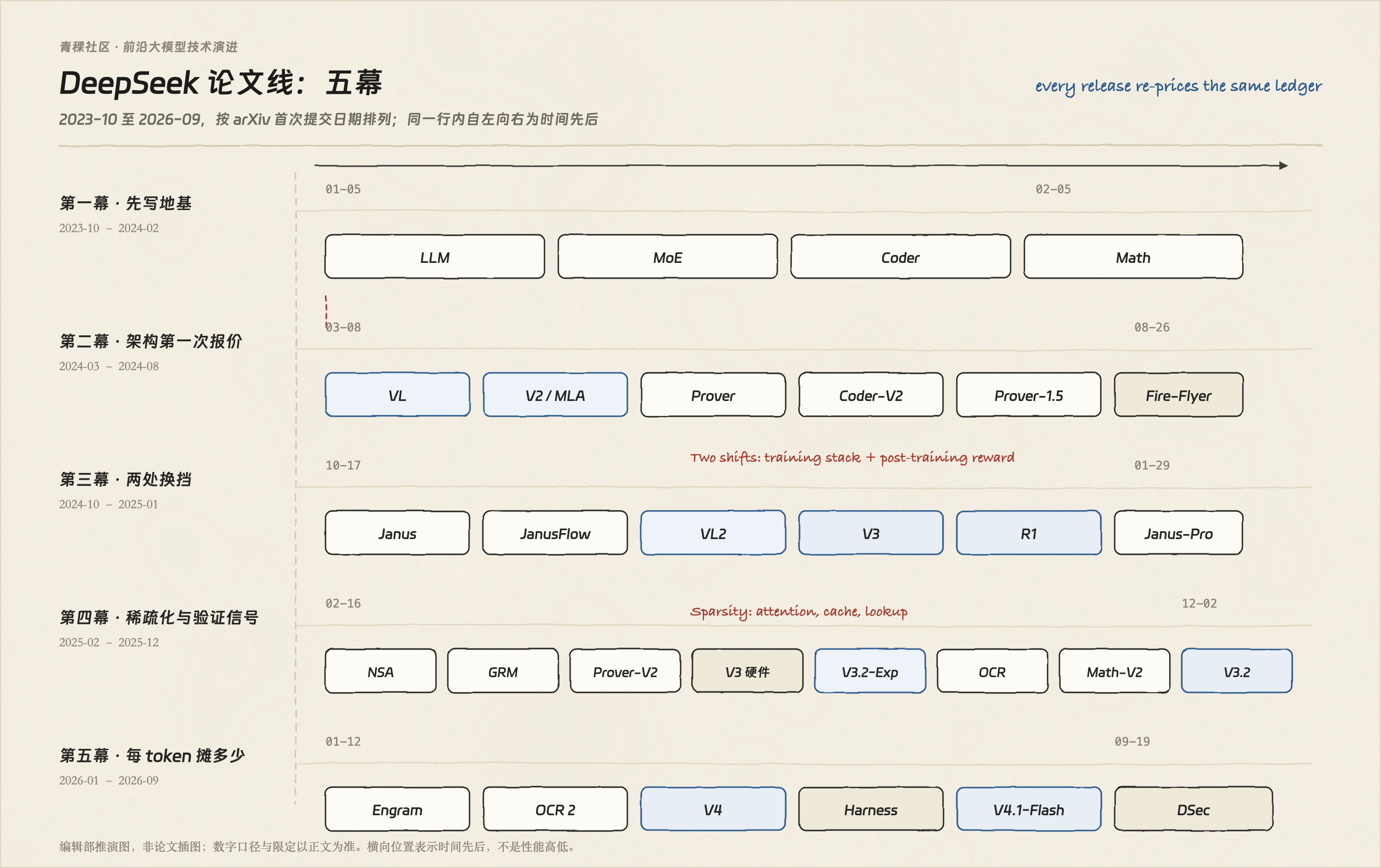Open the V3.2-Exp box
The width and height of the screenshot is (1381, 868).
870,671
